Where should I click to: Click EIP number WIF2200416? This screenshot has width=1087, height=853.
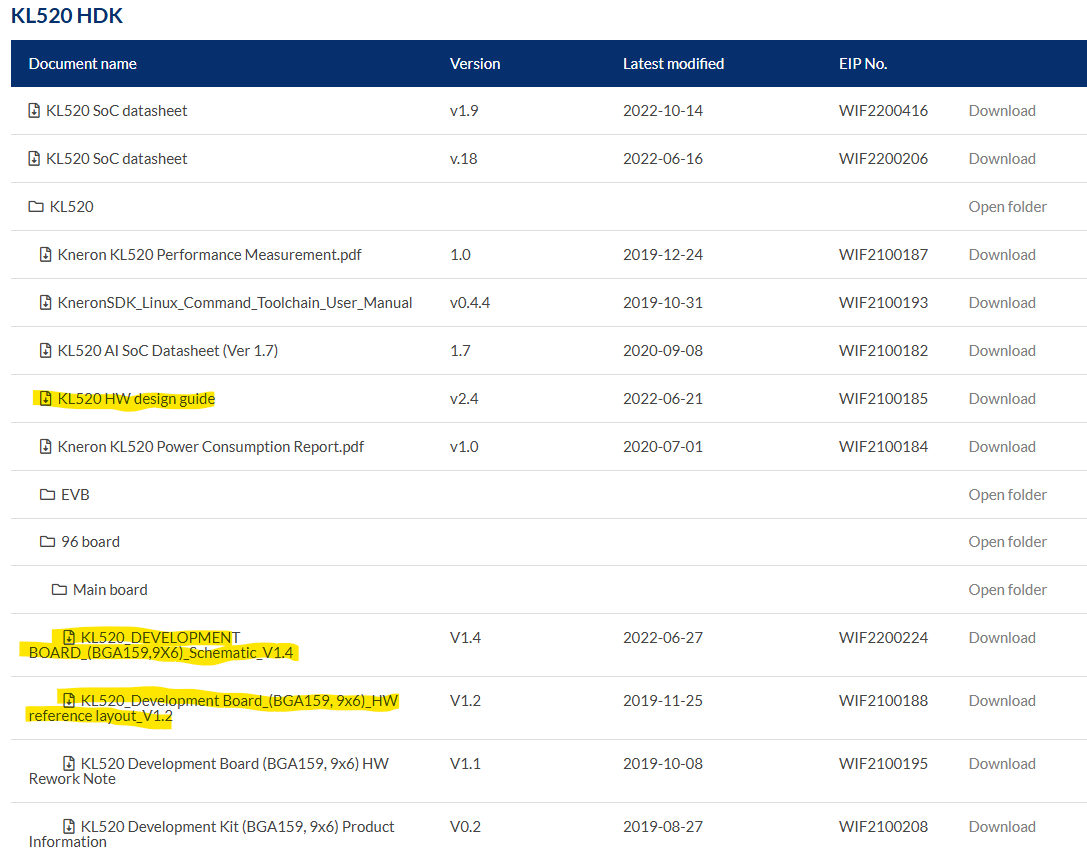click(x=883, y=110)
